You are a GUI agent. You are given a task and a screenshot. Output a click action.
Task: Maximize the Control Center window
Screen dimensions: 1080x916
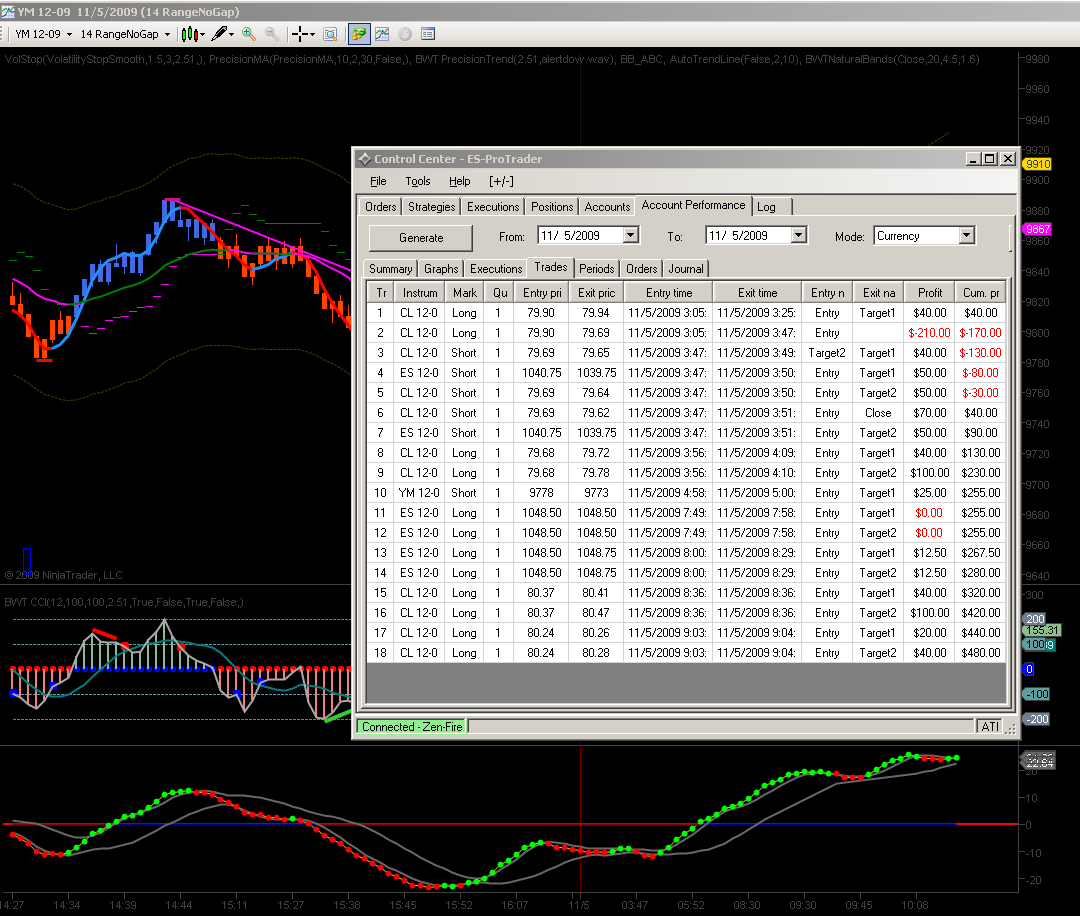coord(990,159)
